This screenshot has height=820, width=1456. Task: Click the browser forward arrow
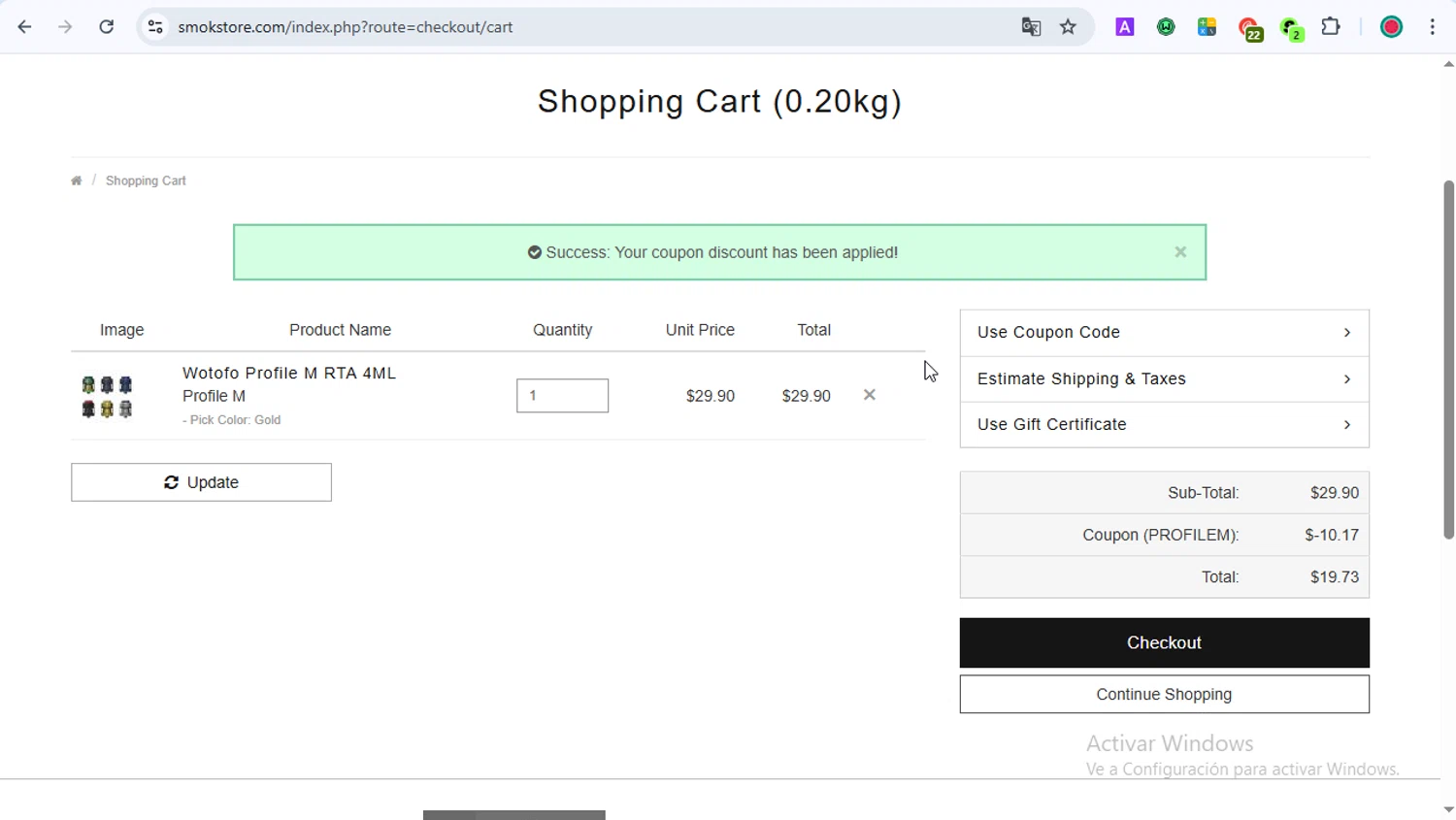pos(65,27)
